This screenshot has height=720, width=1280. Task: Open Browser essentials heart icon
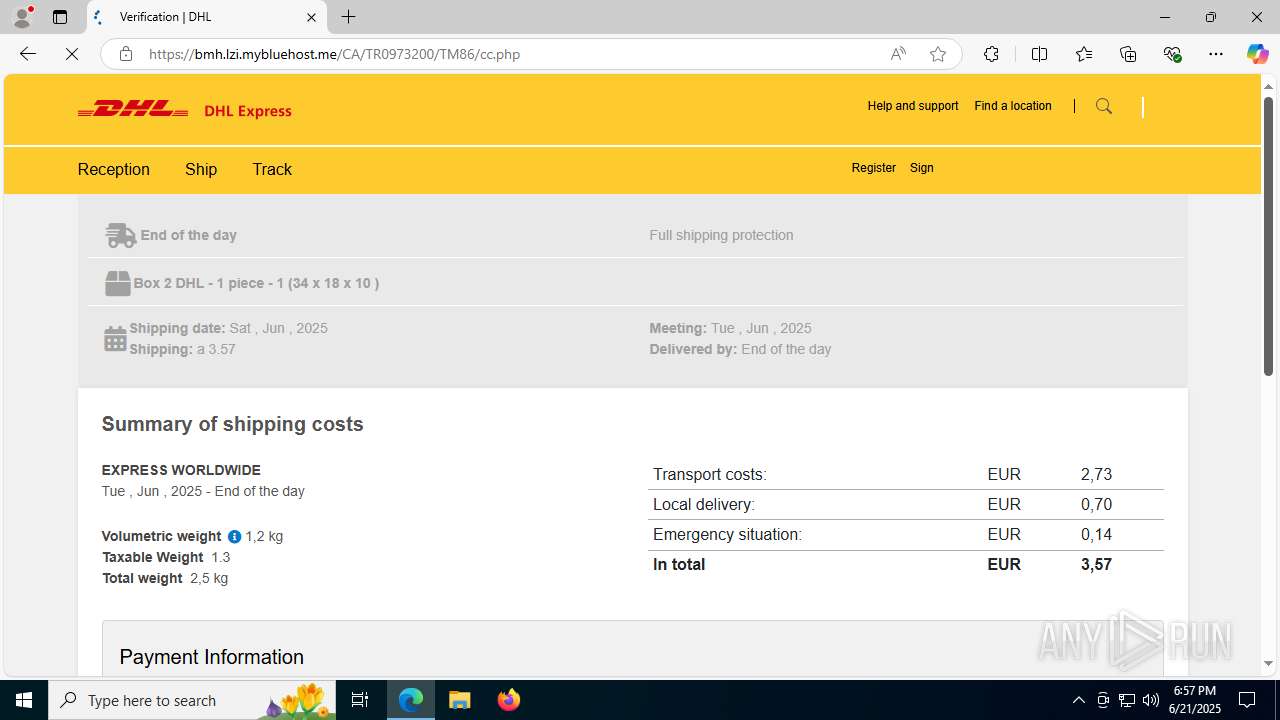(1172, 54)
